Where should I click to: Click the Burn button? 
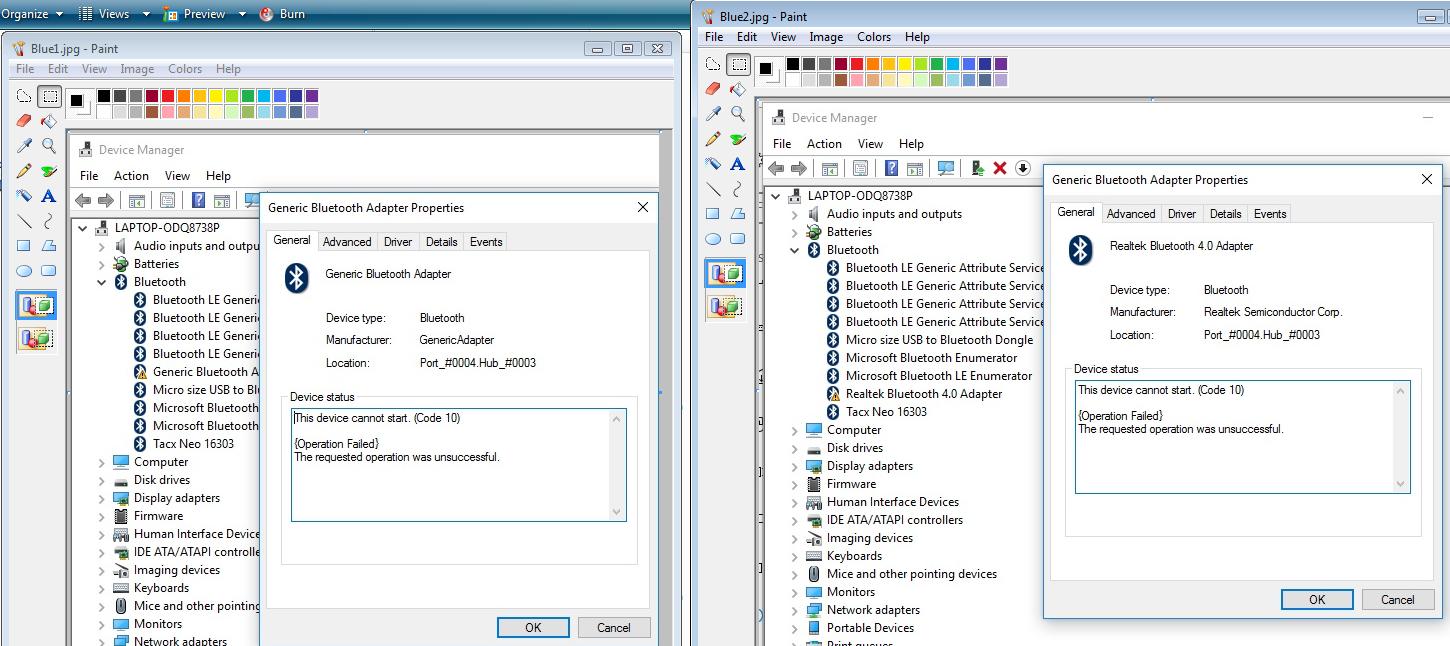tap(282, 14)
